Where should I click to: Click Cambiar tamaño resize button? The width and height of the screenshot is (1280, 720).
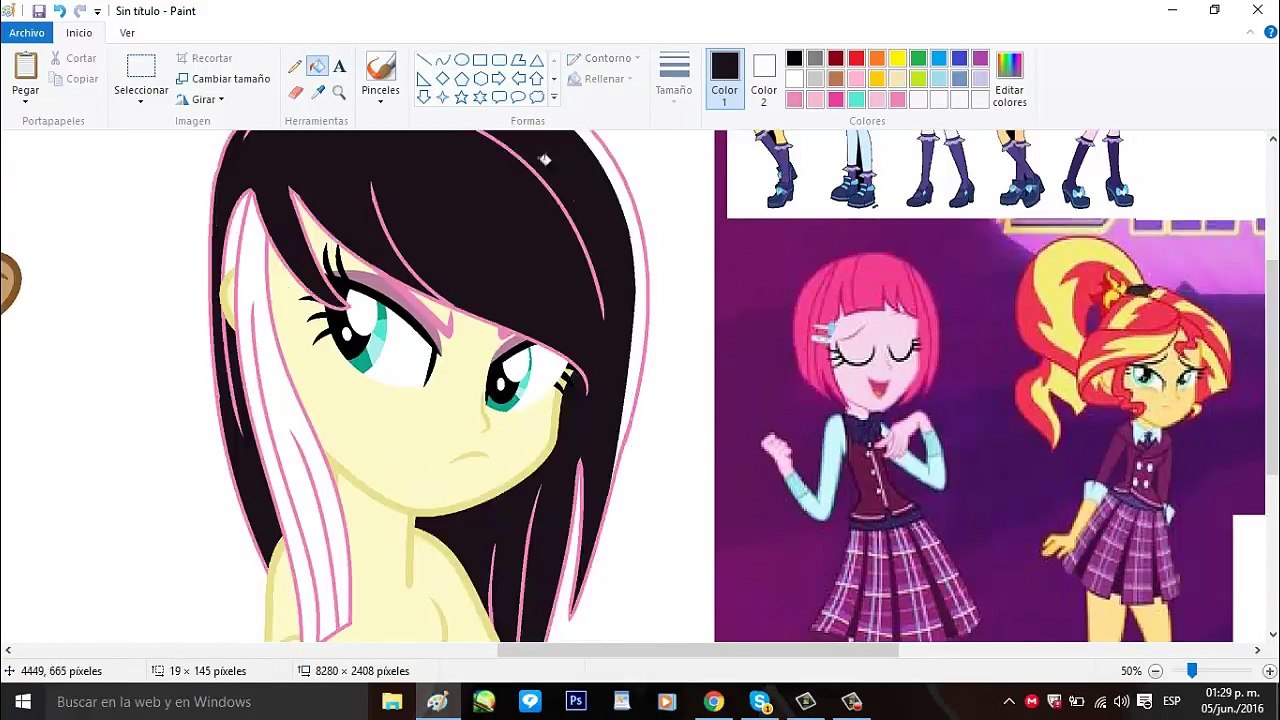tap(223, 79)
